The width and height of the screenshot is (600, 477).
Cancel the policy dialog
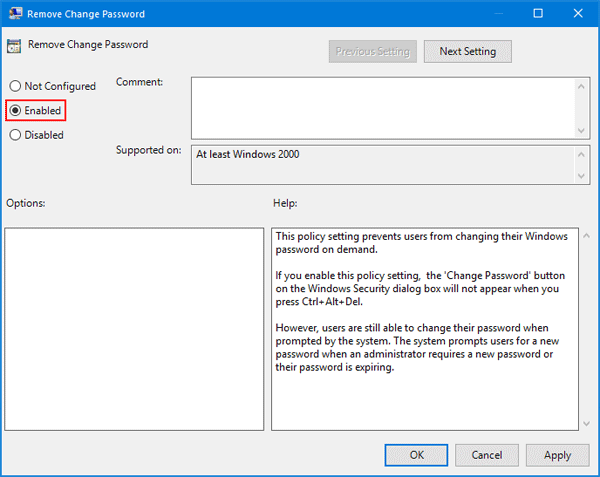489,455
